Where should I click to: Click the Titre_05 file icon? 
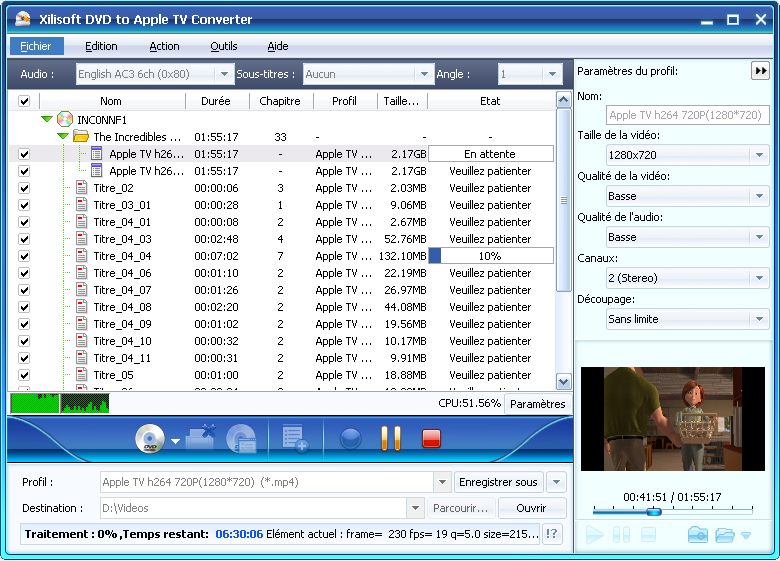click(x=82, y=375)
